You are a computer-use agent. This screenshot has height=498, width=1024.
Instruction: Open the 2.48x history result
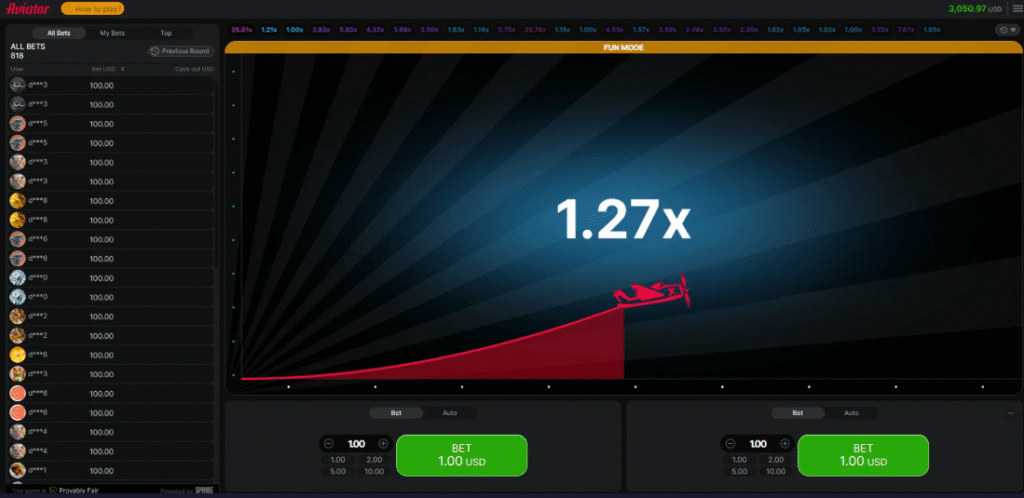[695, 29]
